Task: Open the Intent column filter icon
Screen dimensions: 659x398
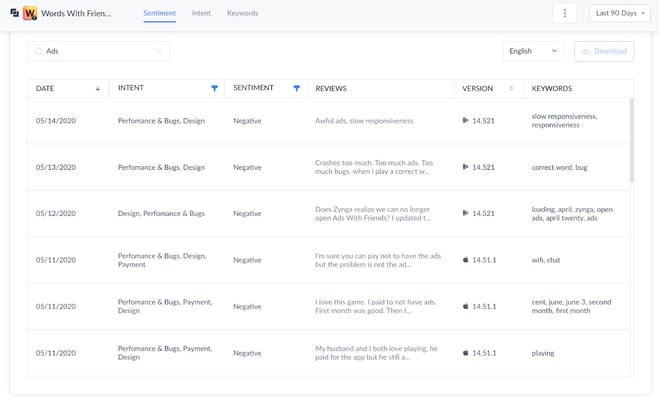Action: click(x=214, y=88)
